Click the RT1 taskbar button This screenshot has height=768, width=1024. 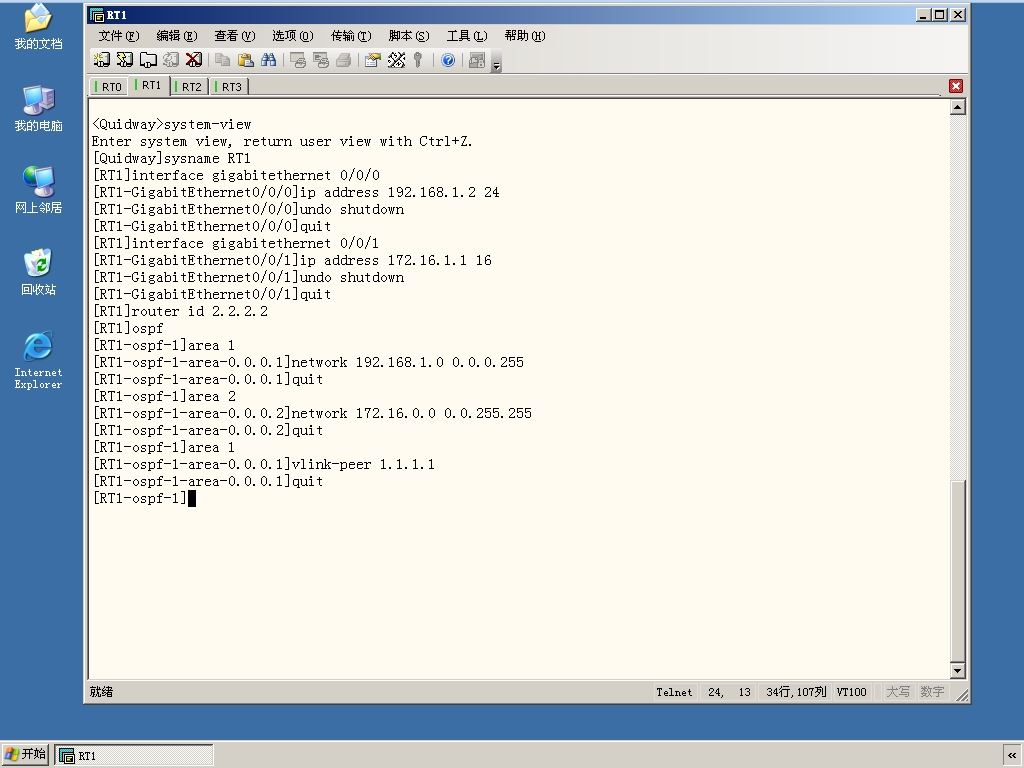pyautogui.click(x=134, y=756)
